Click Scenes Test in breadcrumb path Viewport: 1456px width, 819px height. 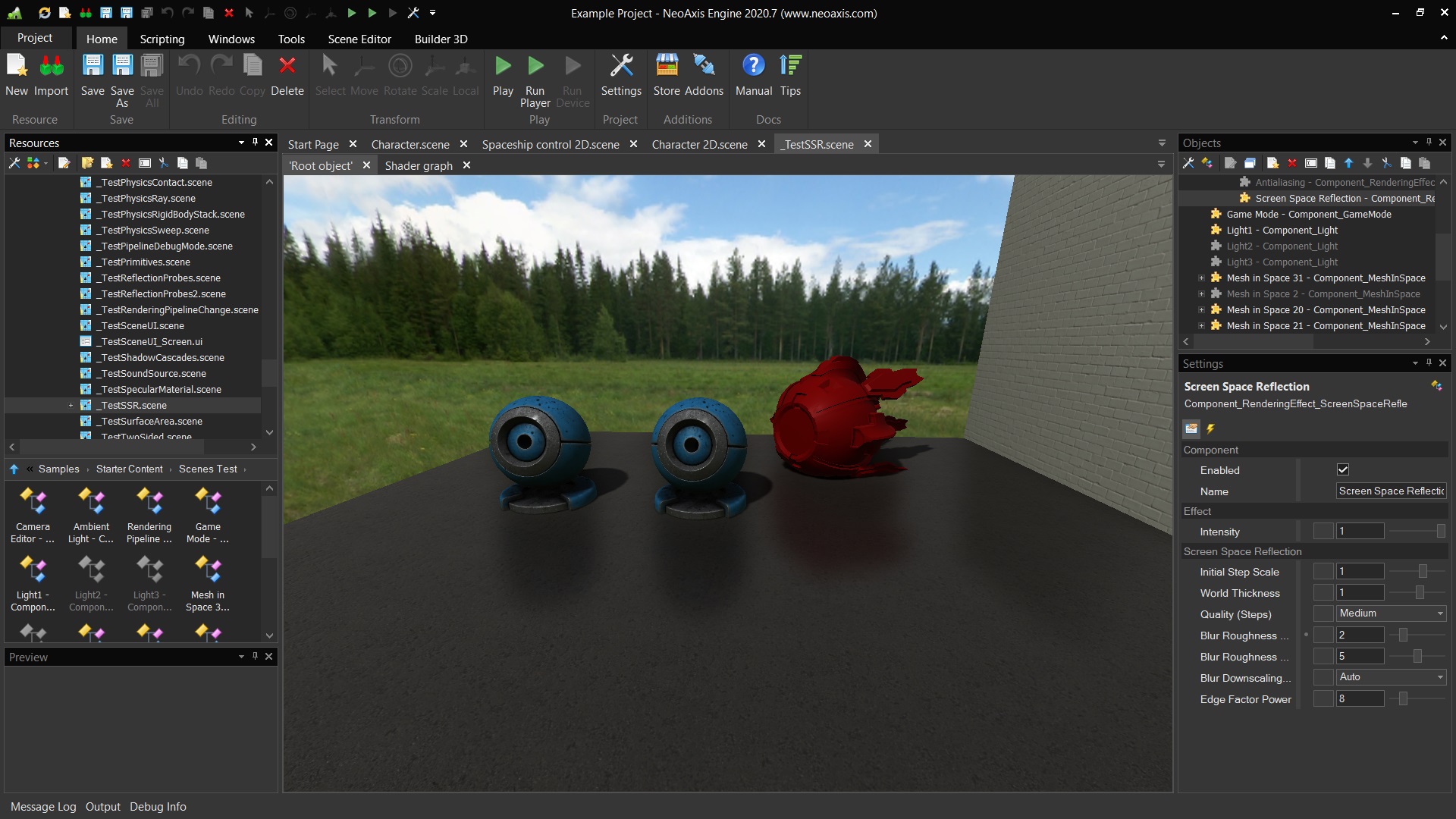pos(208,469)
